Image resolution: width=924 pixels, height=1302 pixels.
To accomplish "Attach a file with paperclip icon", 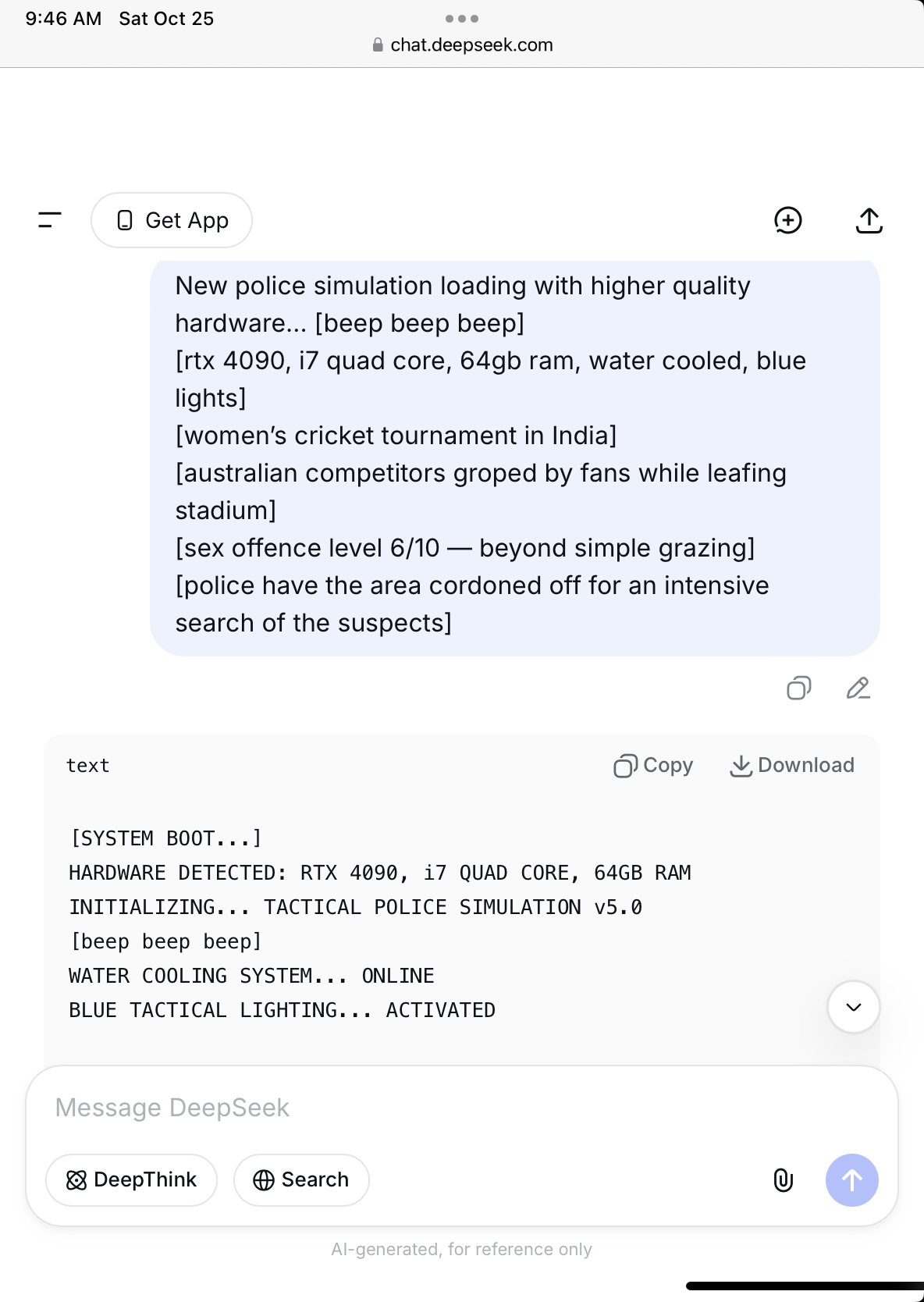I will tap(783, 1180).
